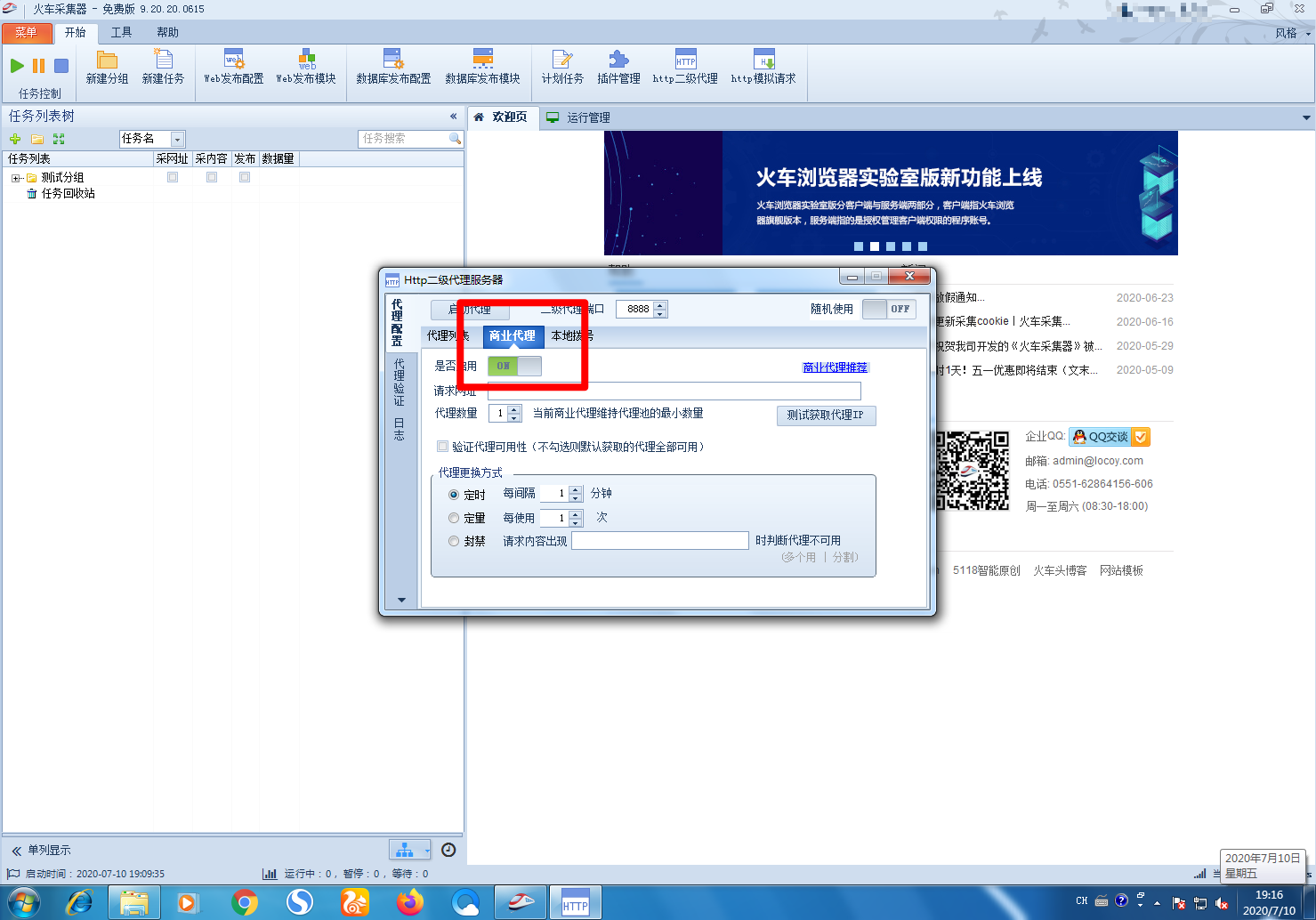Open http模拟请求 tool
The width and height of the screenshot is (1316, 920).
pos(763,68)
